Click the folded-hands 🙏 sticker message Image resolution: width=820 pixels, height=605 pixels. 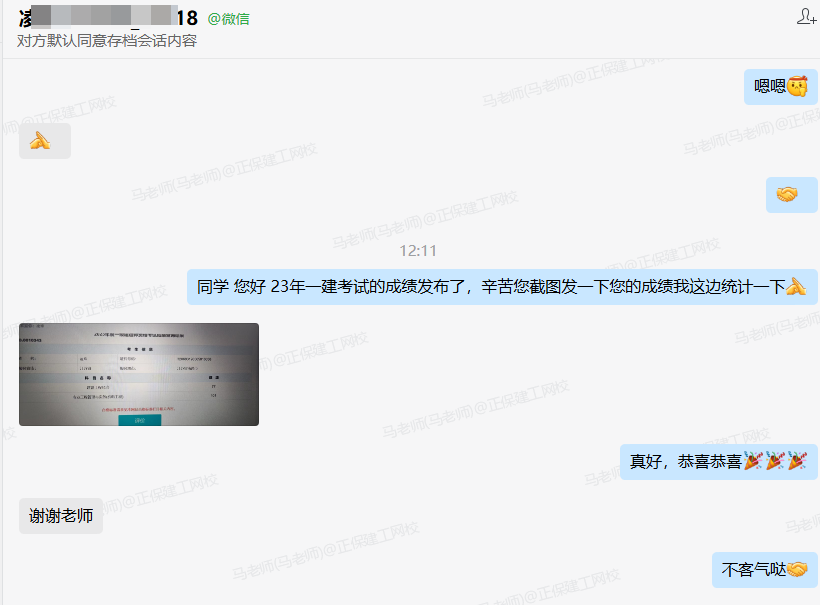[44, 140]
